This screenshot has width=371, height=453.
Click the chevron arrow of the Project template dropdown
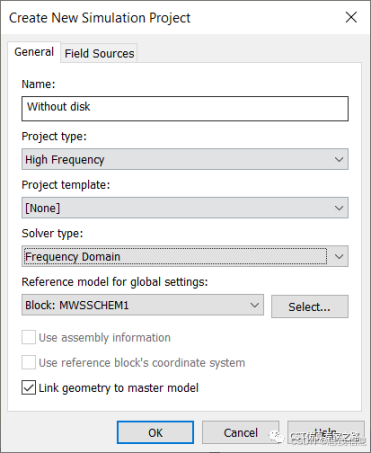click(339, 208)
